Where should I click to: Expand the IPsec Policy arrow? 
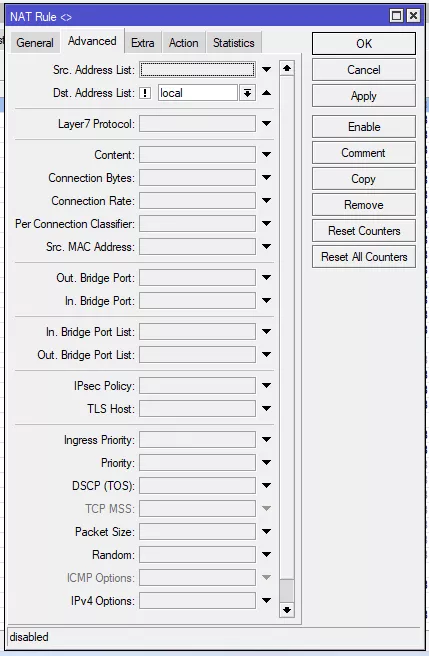(266, 385)
